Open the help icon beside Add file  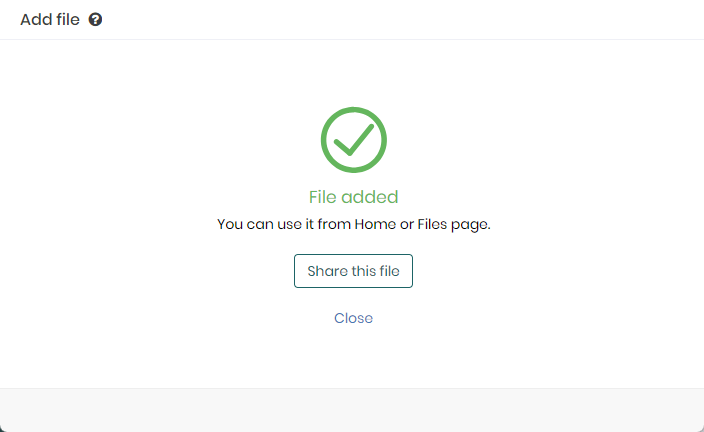(95, 19)
